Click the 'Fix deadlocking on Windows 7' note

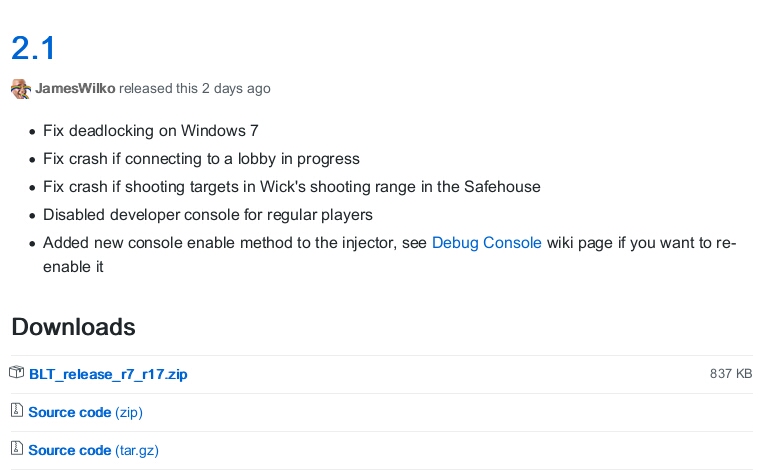pyautogui.click(x=151, y=131)
